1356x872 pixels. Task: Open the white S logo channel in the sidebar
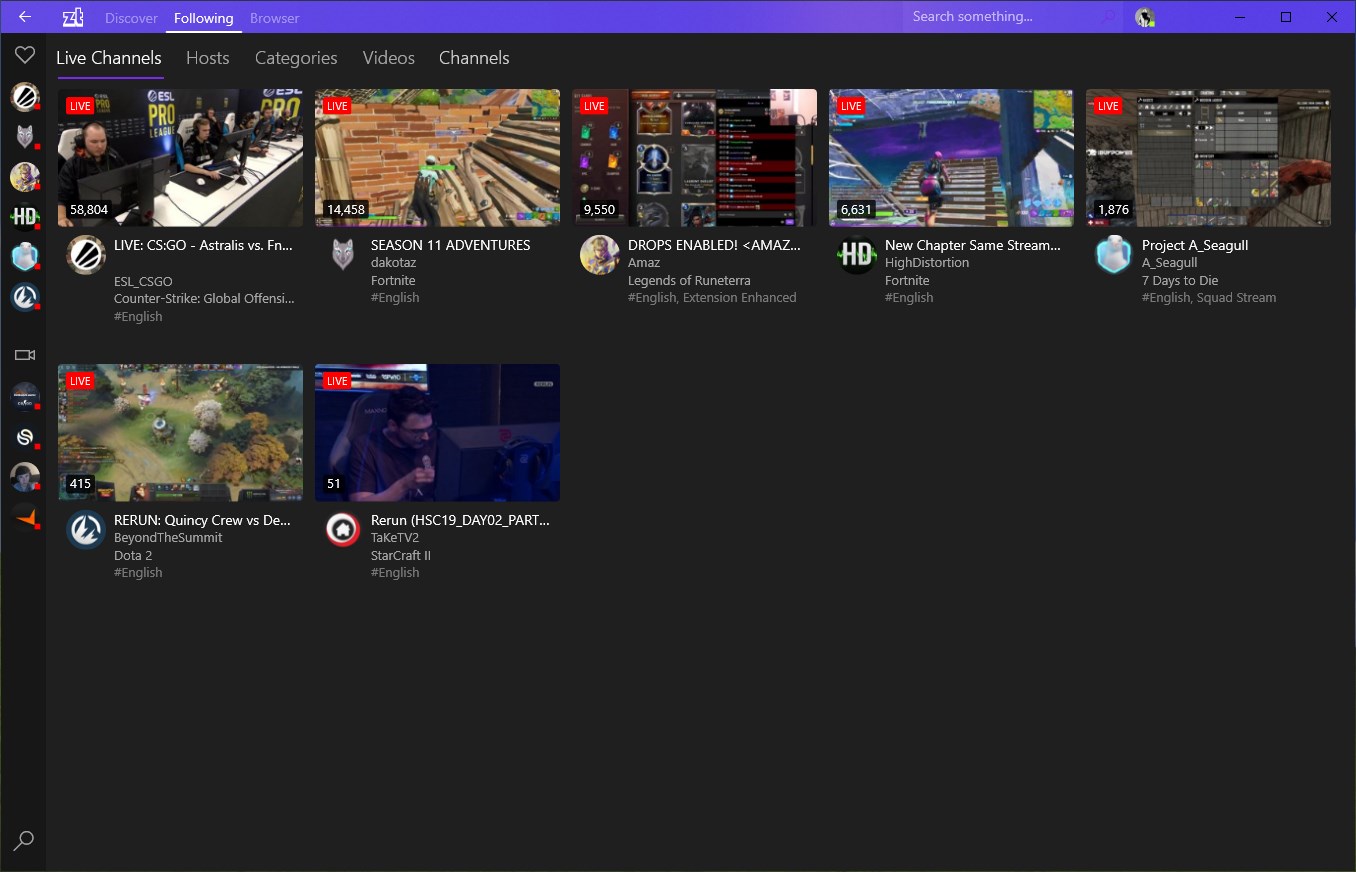pos(25,437)
